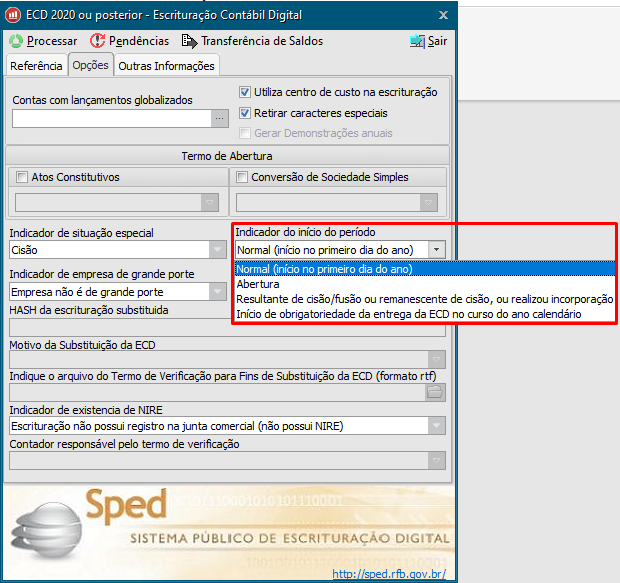
Task: Uncheck 'Retirar caracteres especiais' option
Action: pos(245,113)
